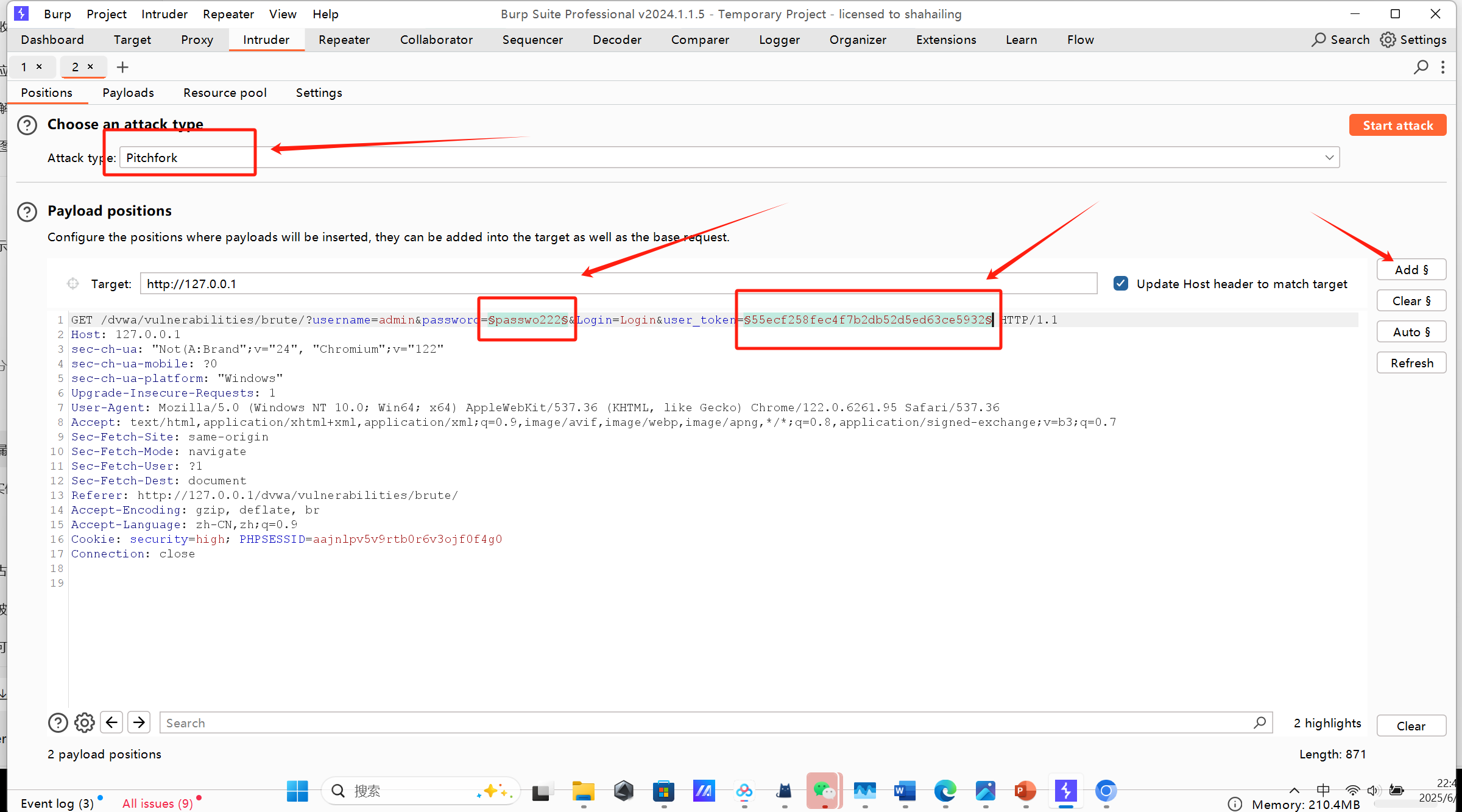Viewport: 1462px width, 812px height.
Task: Click the target crosshair icon beside Target field
Action: coord(73,284)
